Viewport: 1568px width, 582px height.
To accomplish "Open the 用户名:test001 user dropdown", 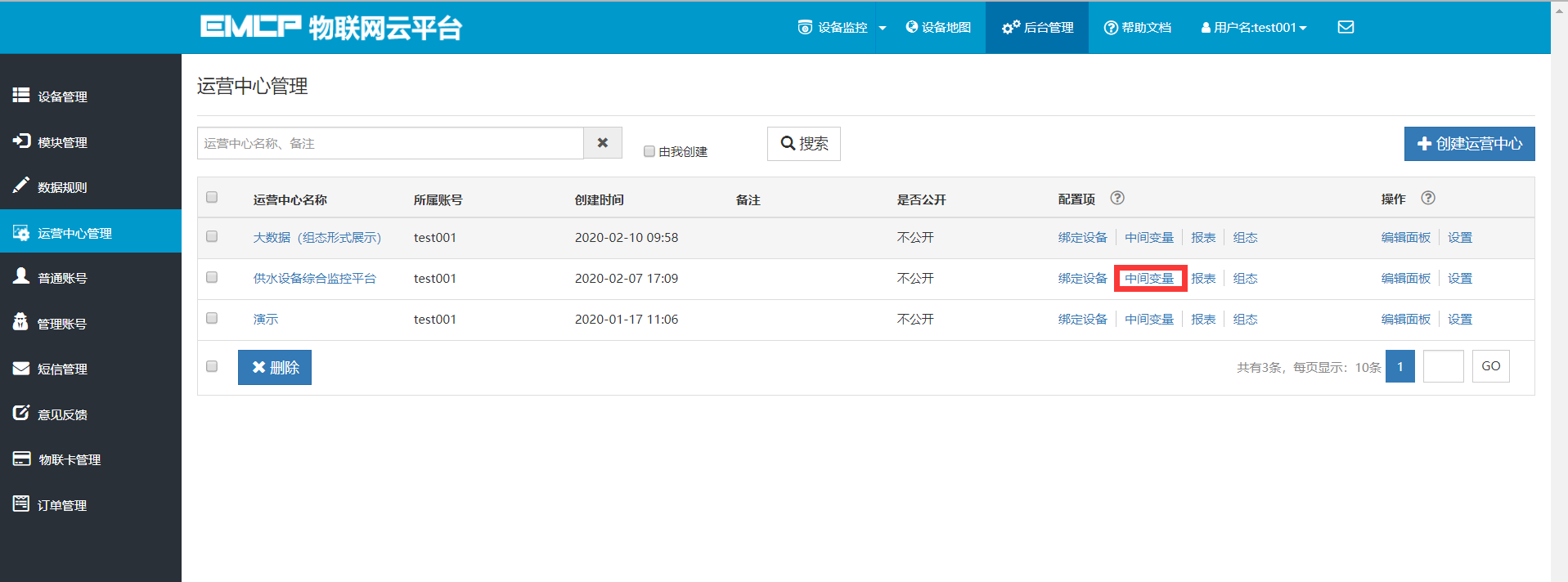I will pos(1253,28).
